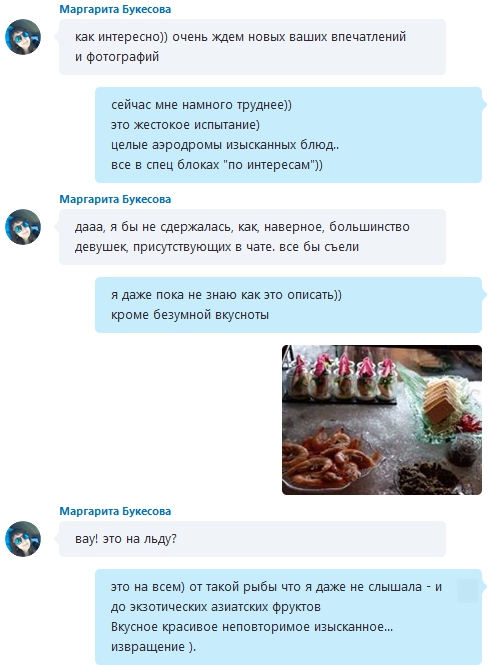Click the avatar next to the 'дааа, я бы не сдержалась' message
The height and width of the screenshot is (665, 495).
[x=23, y=227]
